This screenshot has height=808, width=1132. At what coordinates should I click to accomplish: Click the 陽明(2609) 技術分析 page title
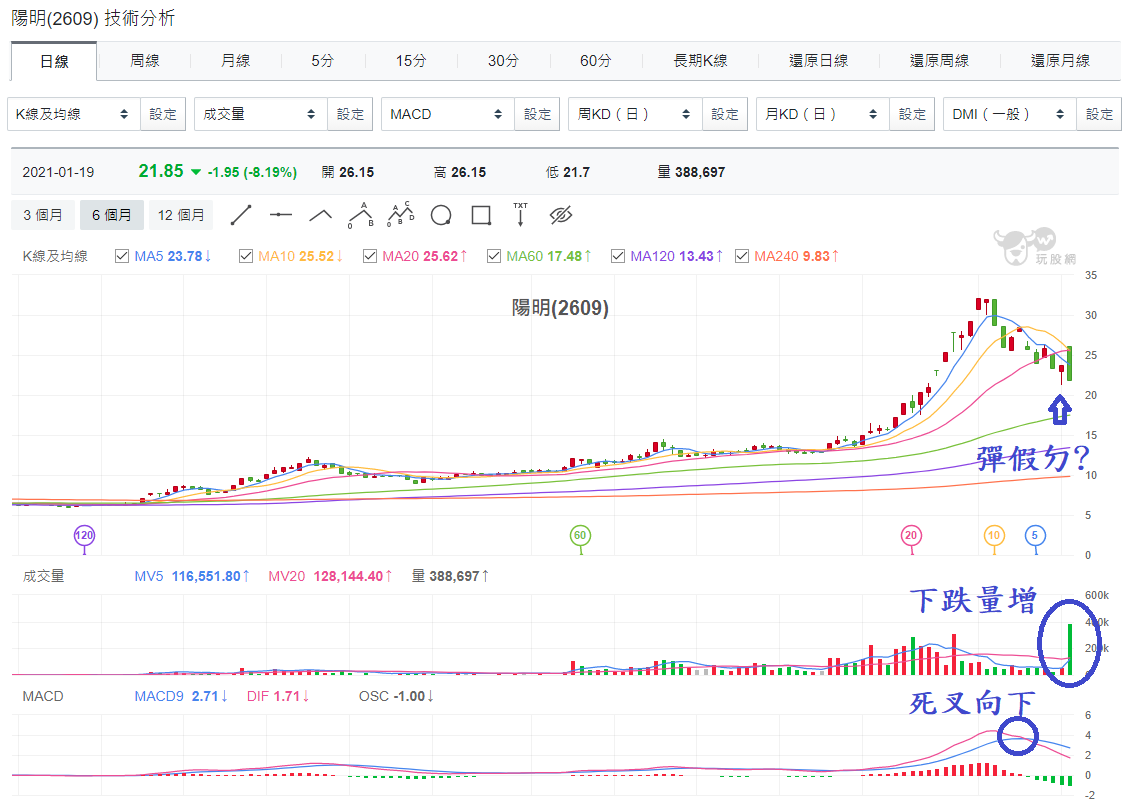93,18
